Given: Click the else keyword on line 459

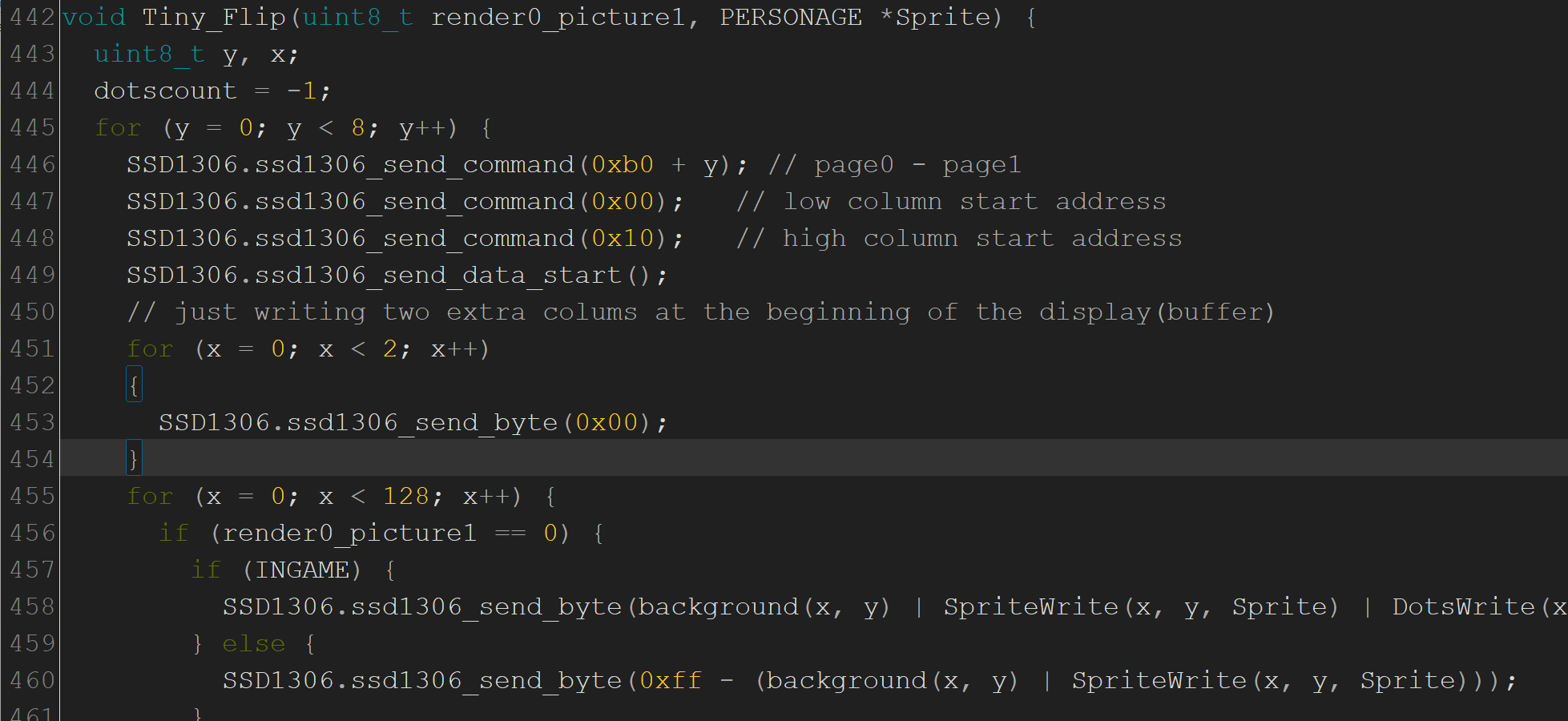Looking at the screenshot, I should 253,642.
